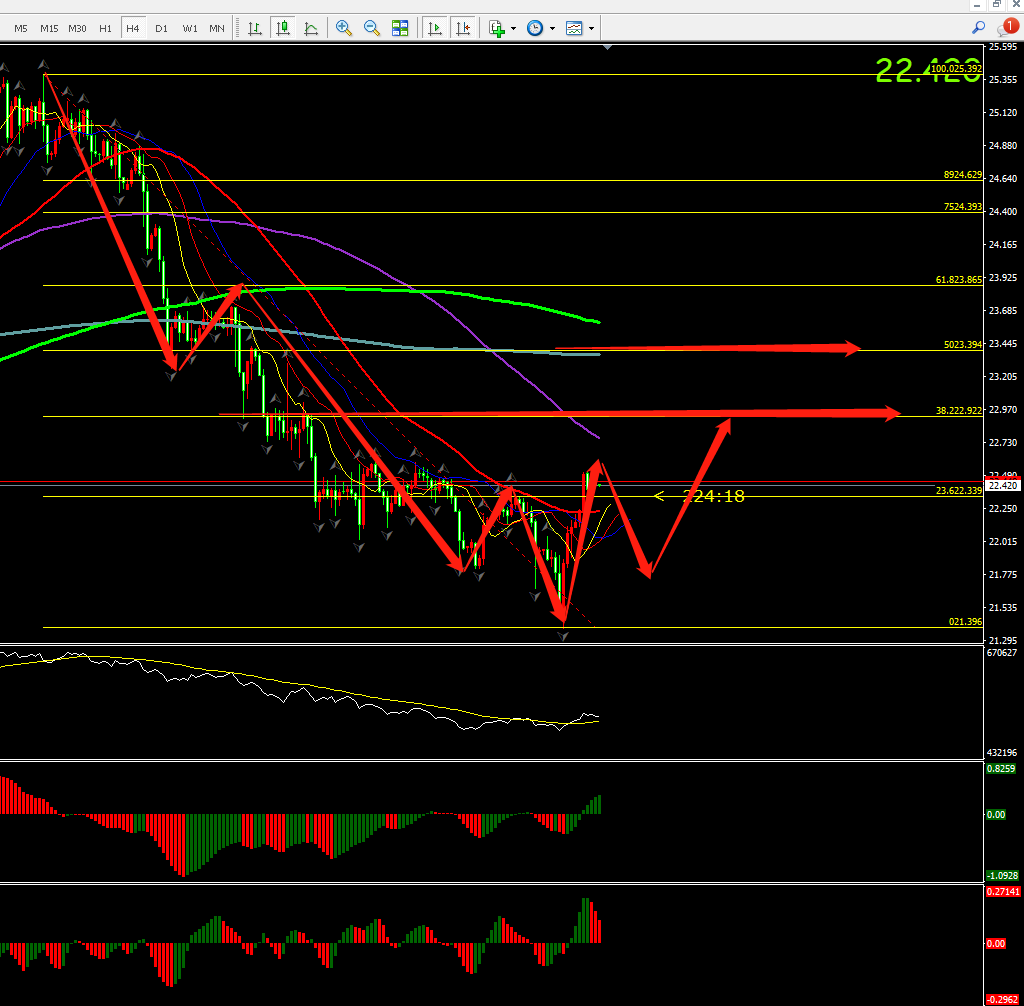This screenshot has width=1024, height=1006.
Task: Click the tile windows icon
Action: (x=400, y=28)
